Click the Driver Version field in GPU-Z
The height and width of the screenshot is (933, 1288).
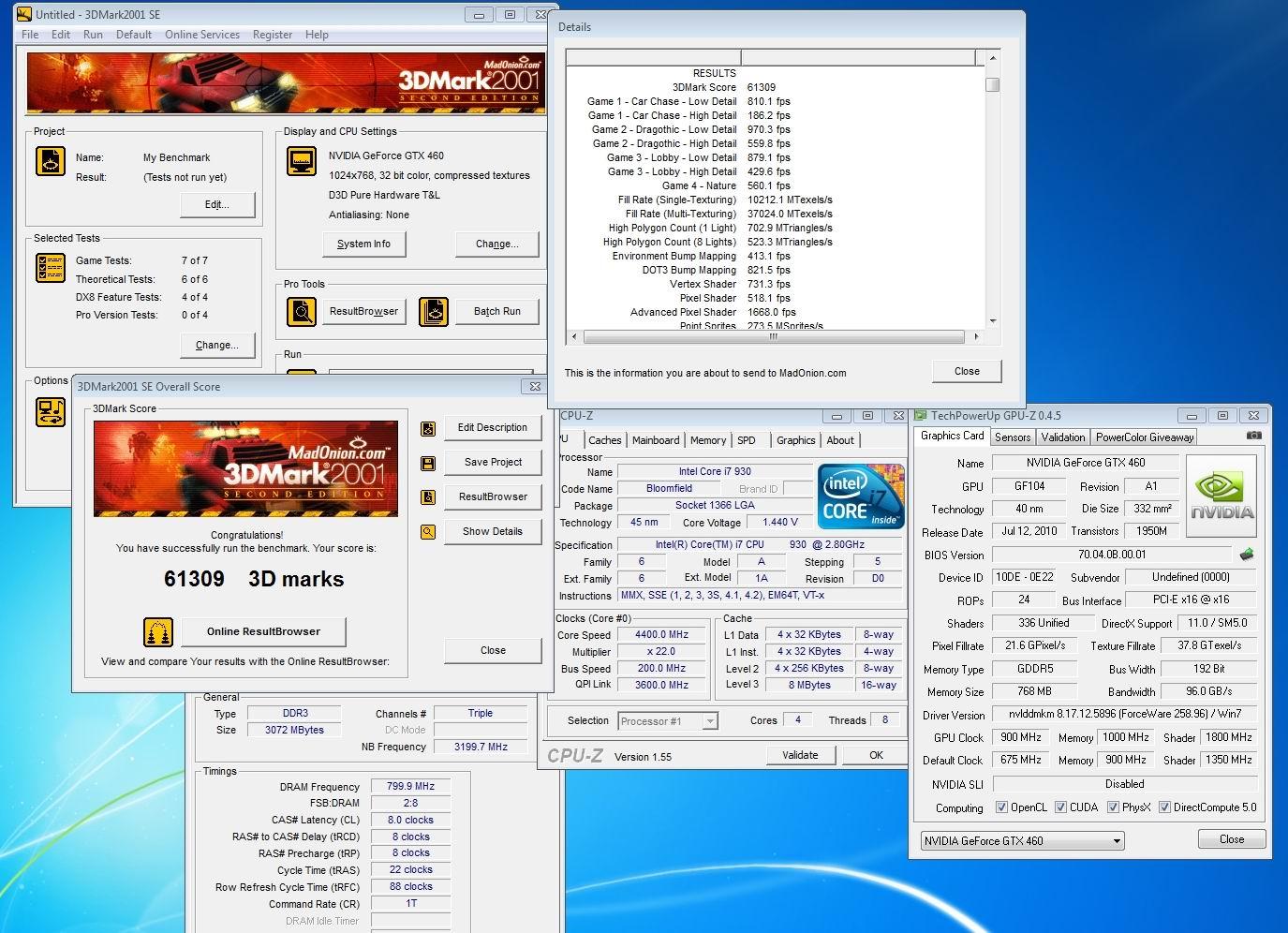tap(1125, 715)
